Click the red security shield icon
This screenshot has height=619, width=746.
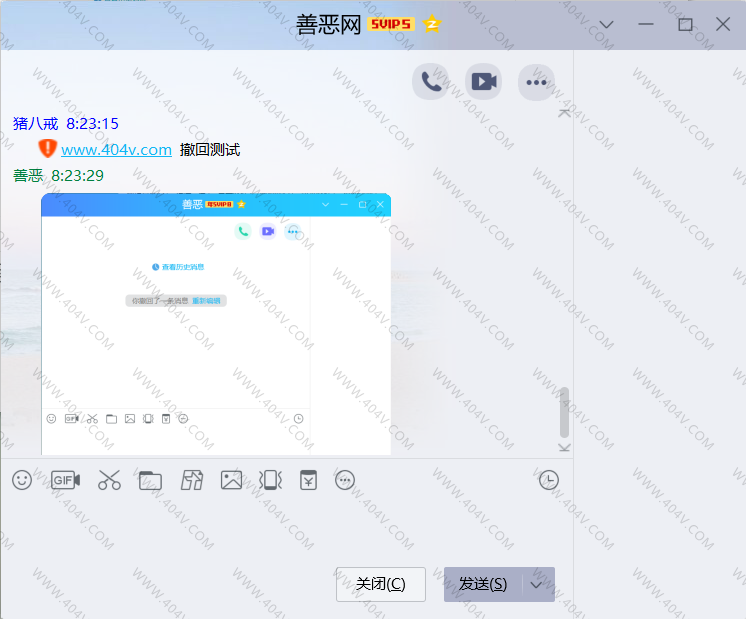(48, 148)
